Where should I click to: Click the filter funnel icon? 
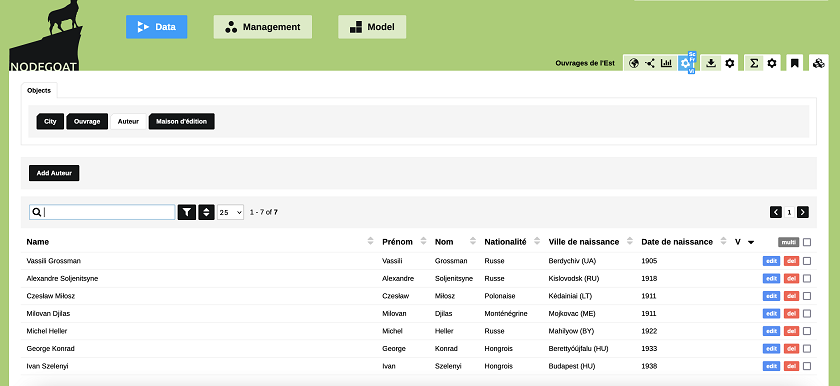coord(186,212)
